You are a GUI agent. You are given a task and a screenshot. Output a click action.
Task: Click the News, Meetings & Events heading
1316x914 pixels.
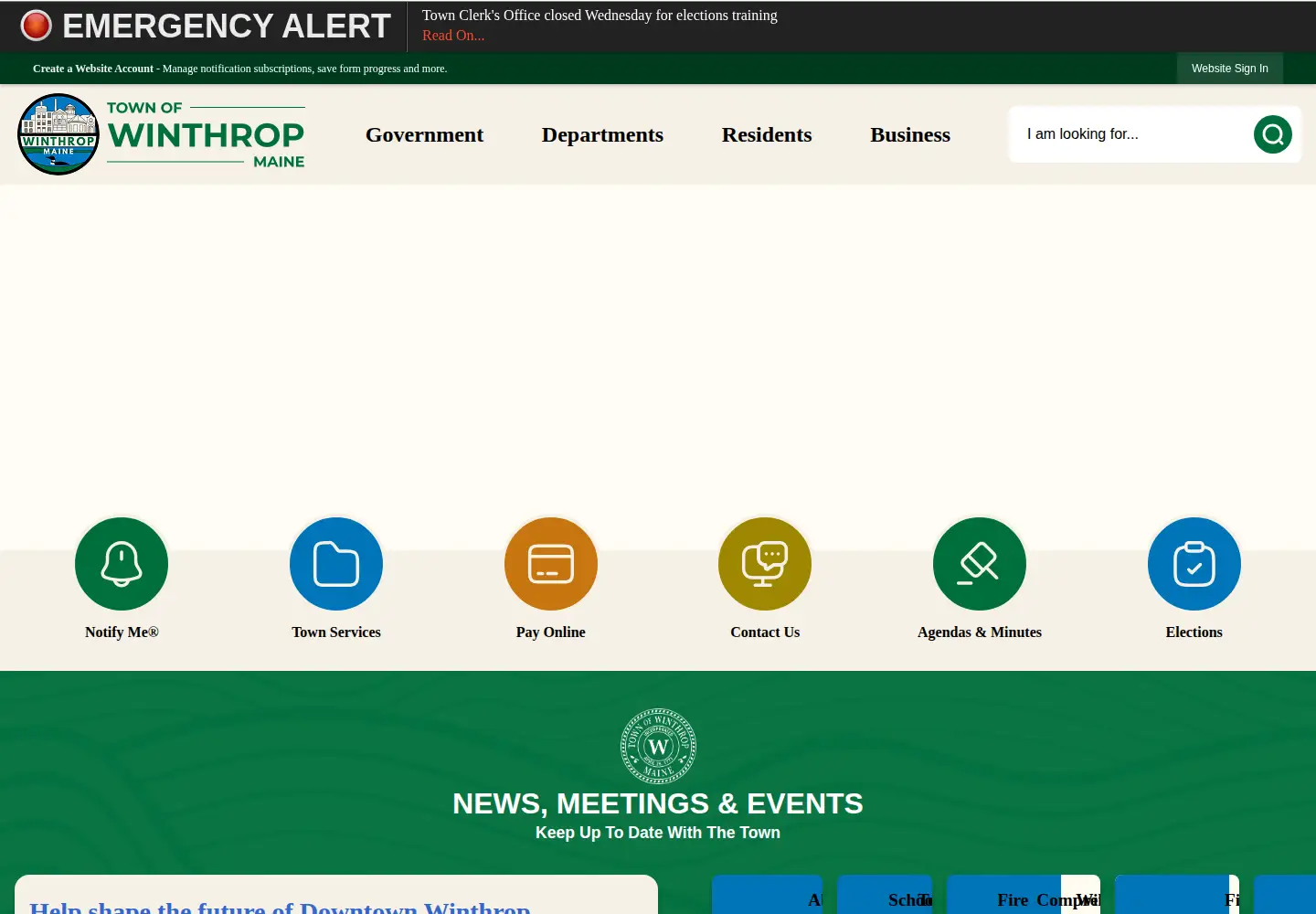click(658, 803)
